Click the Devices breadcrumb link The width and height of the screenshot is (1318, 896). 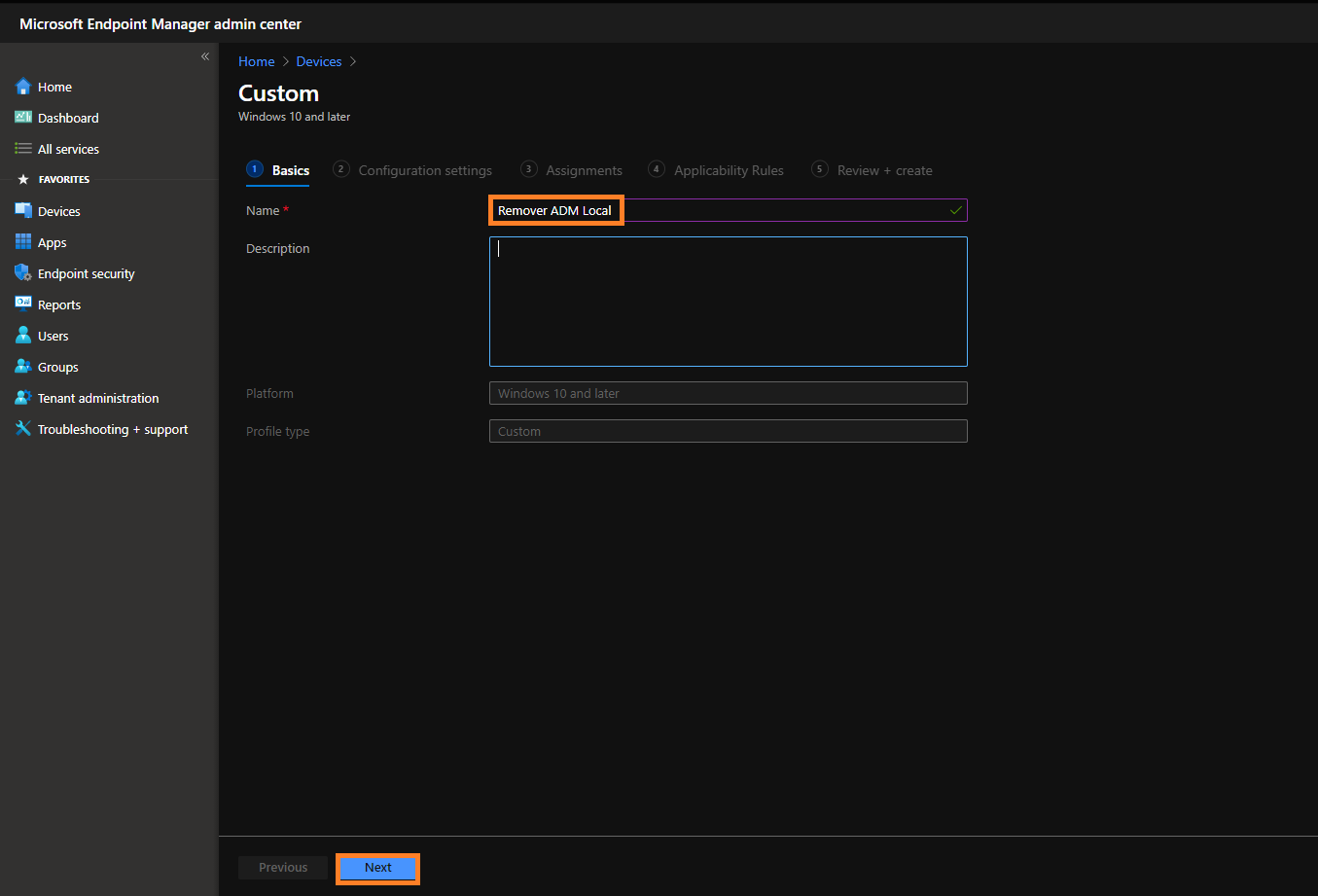pyautogui.click(x=319, y=61)
